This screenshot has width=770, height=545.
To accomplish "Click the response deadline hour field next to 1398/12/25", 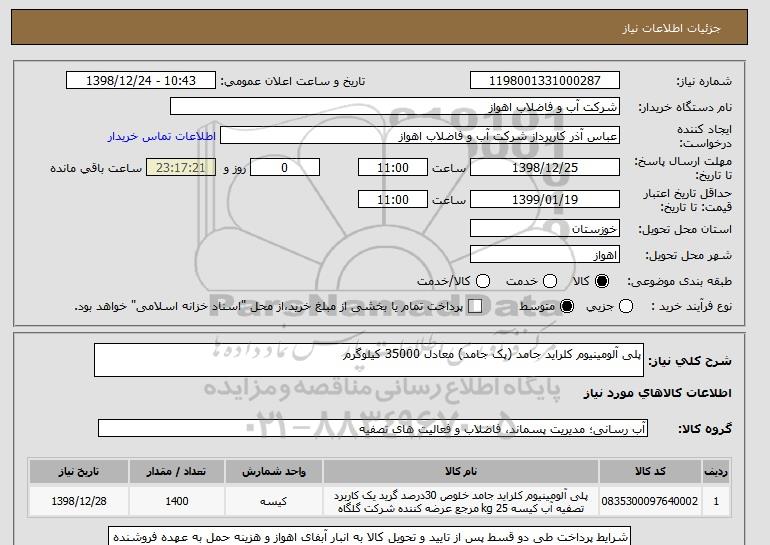I will click(x=393, y=167).
